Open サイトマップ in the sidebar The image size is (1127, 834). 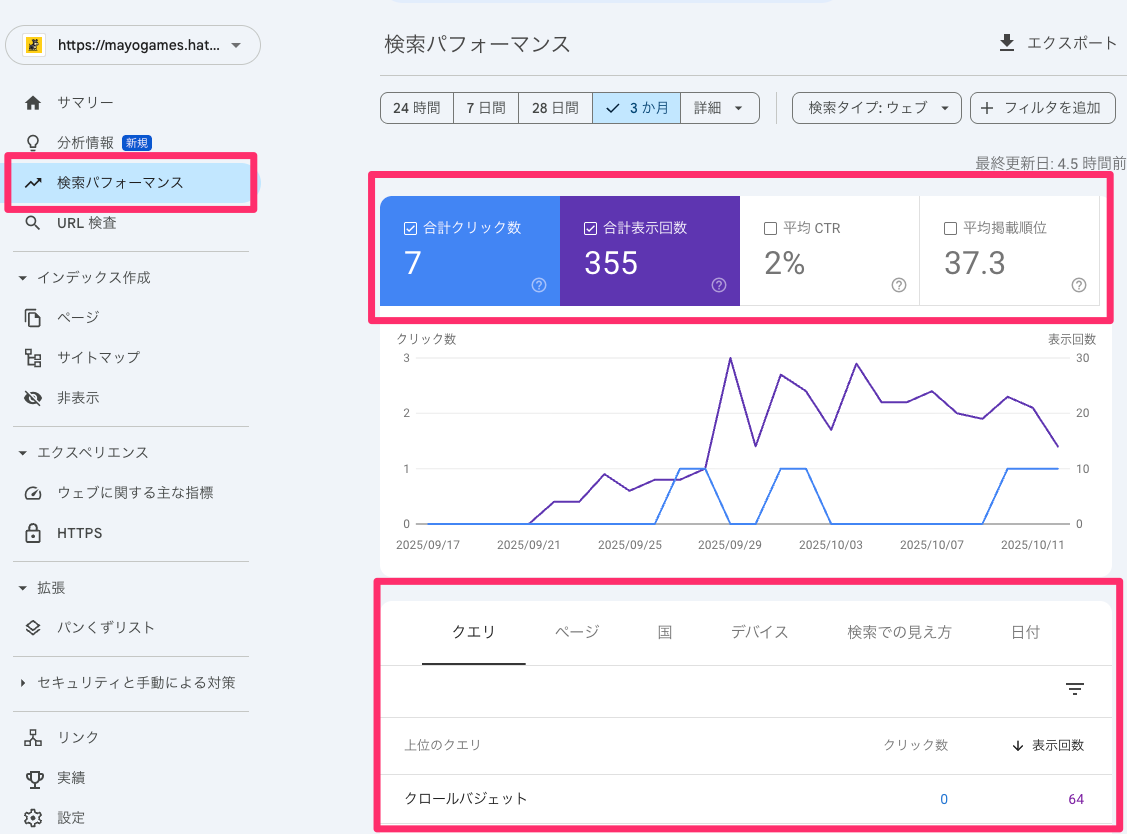pos(98,357)
